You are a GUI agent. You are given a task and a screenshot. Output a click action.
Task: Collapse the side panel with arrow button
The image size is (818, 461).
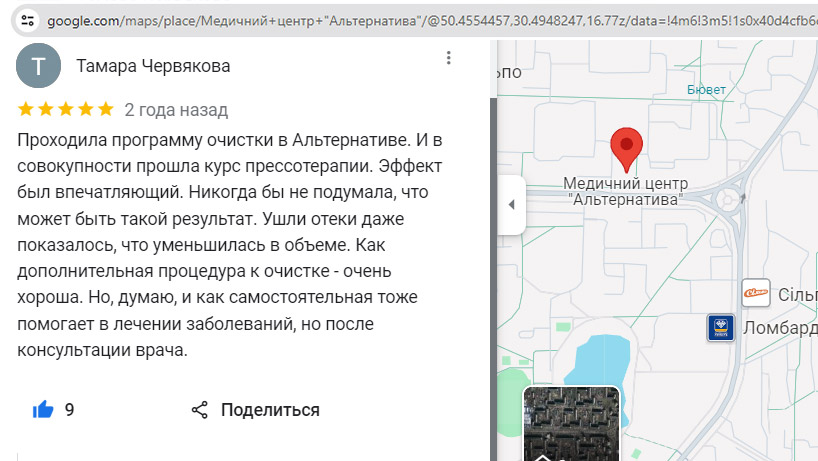tap(511, 205)
